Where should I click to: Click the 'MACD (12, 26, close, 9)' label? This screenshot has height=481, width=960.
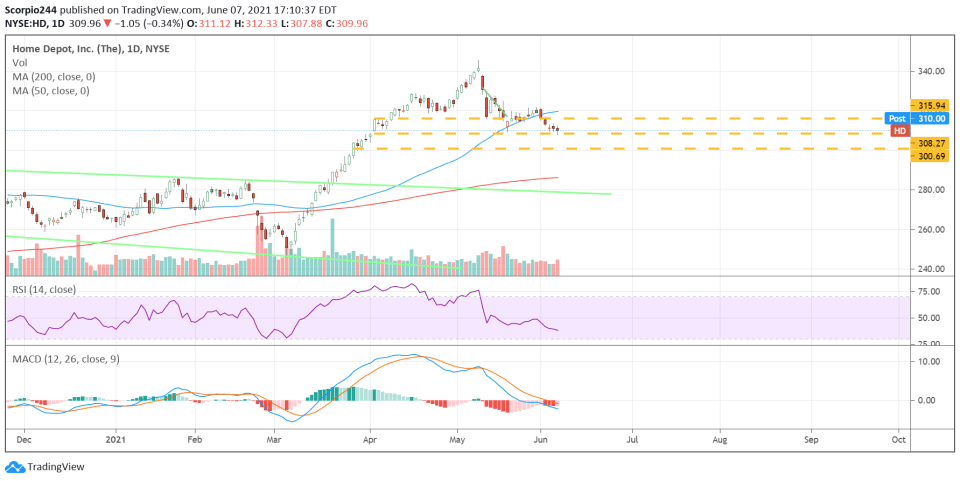66,359
